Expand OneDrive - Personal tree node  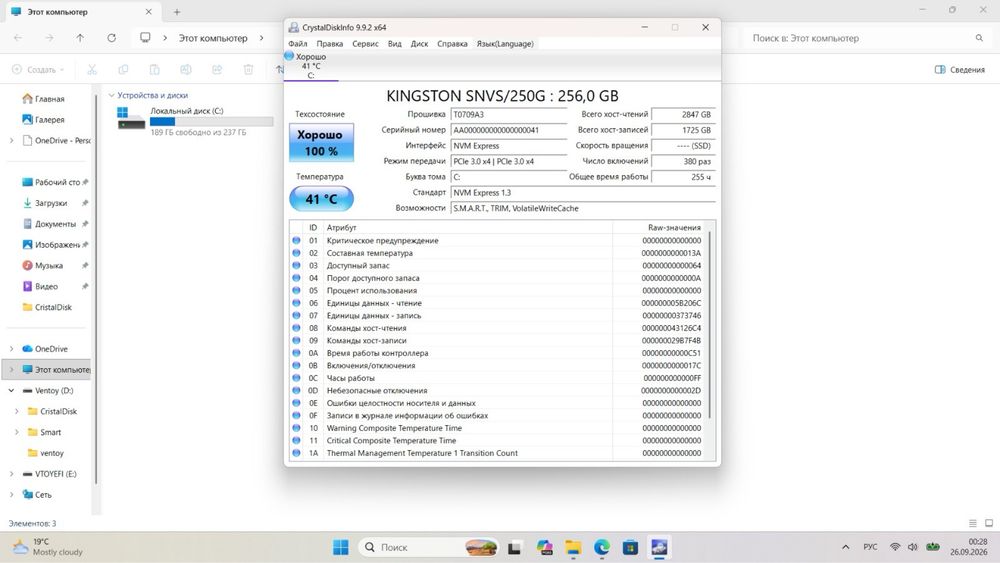pyautogui.click(x=11, y=140)
